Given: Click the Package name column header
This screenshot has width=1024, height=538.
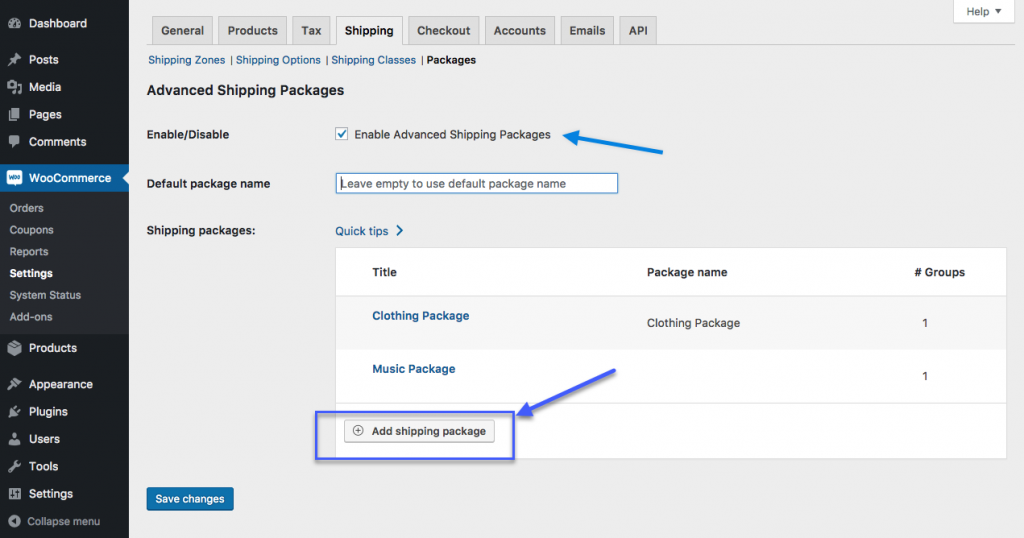Looking at the screenshot, I should point(687,272).
